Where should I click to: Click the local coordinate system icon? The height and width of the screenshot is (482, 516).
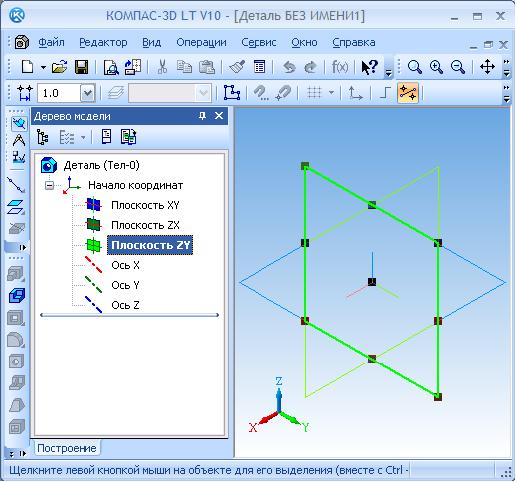tap(355, 93)
